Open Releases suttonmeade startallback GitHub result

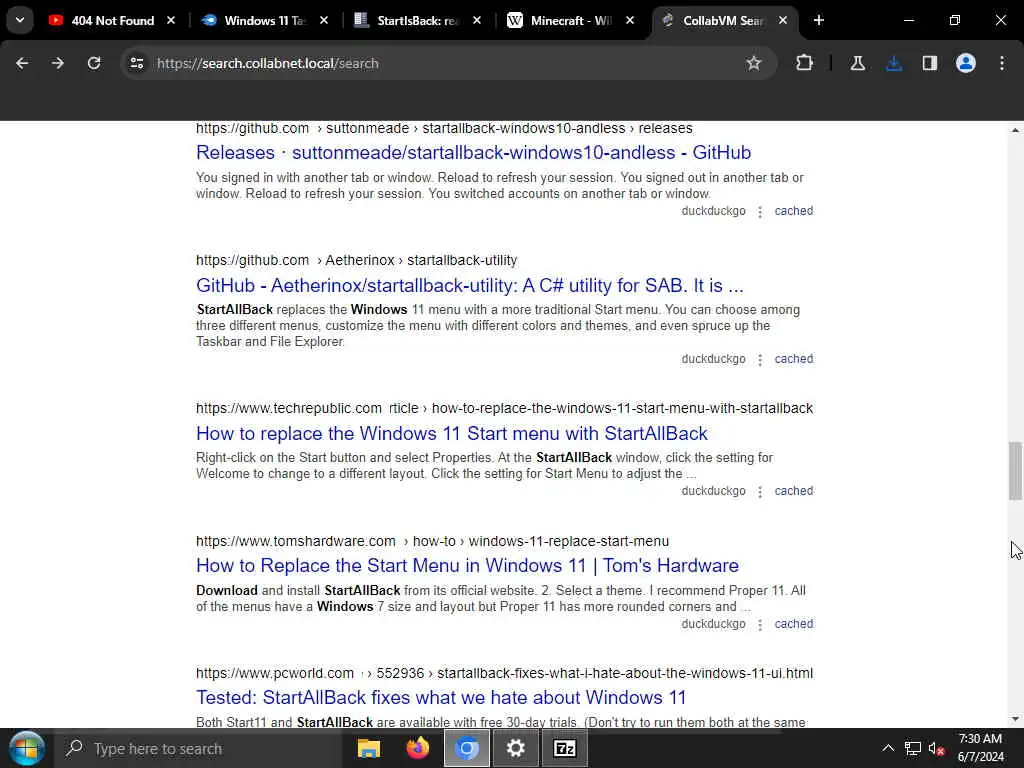(473, 152)
